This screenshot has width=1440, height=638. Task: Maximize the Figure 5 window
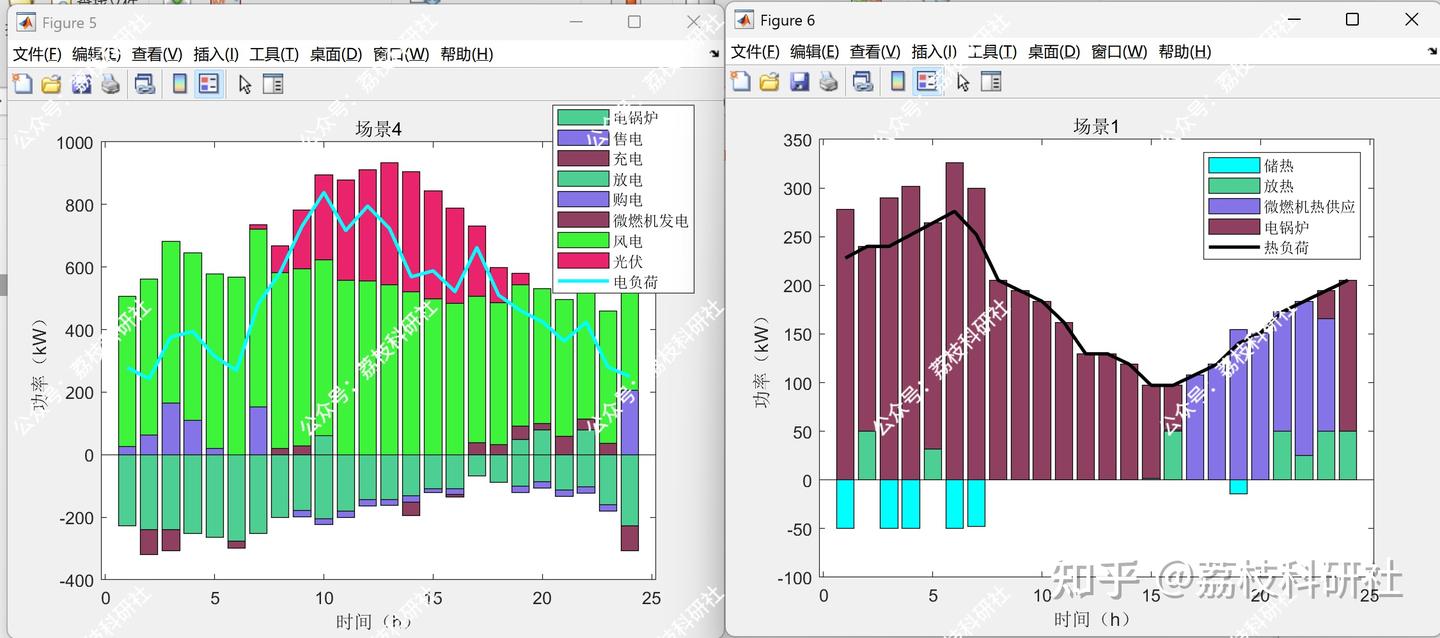[x=634, y=21]
